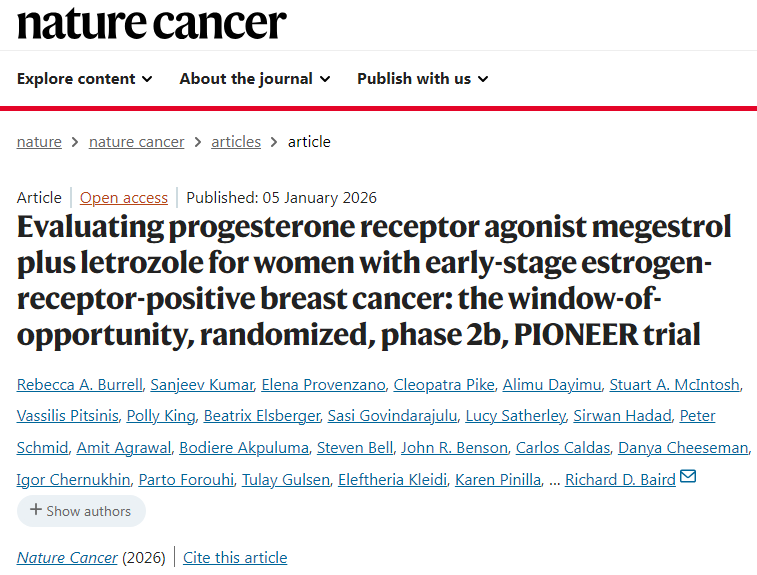Go to the nature breadcrumb link
The width and height of the screenshot is (757, 575).
pos(39,142)
